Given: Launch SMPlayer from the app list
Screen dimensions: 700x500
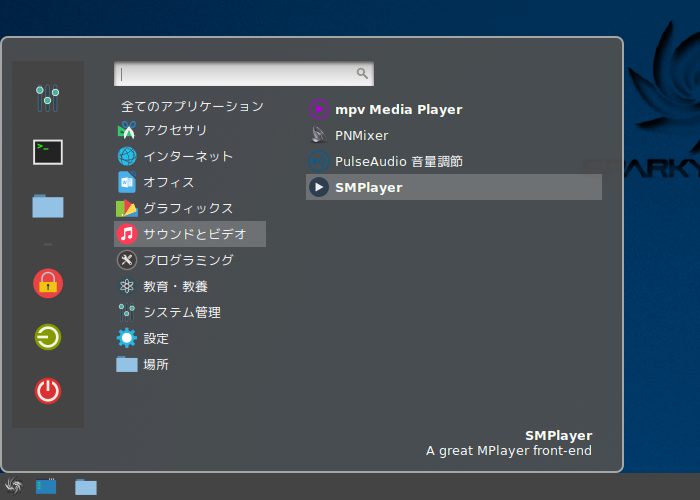Looking at the screenshot, I should 454,187.
